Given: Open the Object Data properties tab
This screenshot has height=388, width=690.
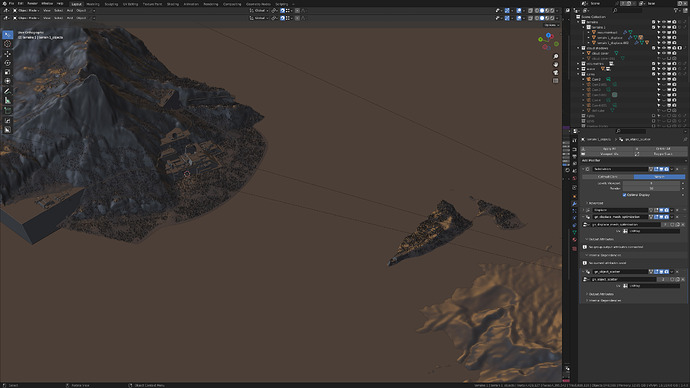Looking at the screenshot, I should [574, 233].
